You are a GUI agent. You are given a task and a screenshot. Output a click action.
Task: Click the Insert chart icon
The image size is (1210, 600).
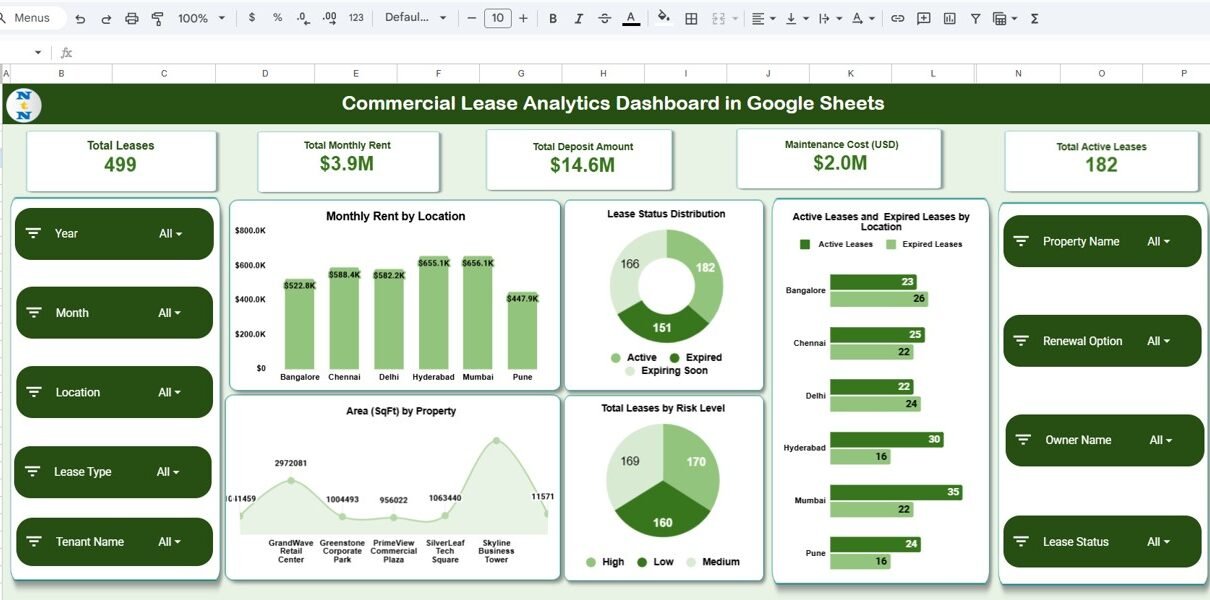(x=949, y=18)
